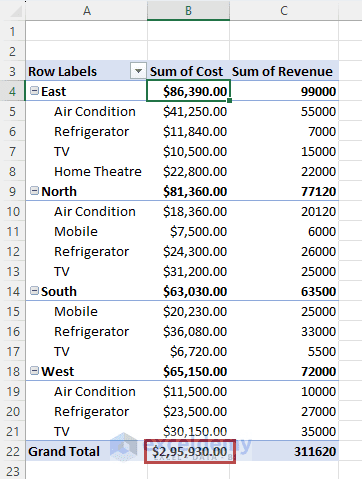This screenshot has height=479, width=362.
Task: Select the revenue value 20120
Action: pyautogui.click(x=284, y=211)
